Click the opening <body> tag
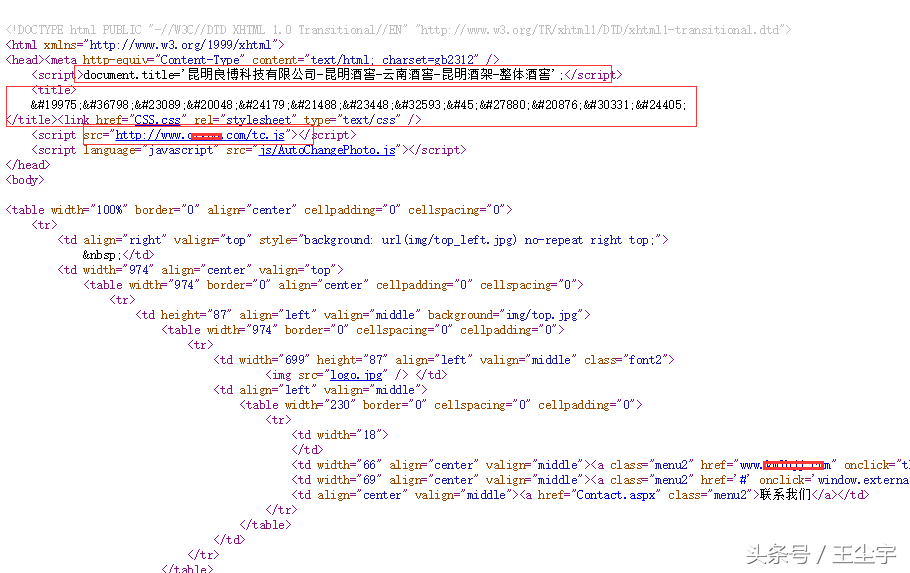The height and width of the screenshot is (573, 910). point(25,180)
